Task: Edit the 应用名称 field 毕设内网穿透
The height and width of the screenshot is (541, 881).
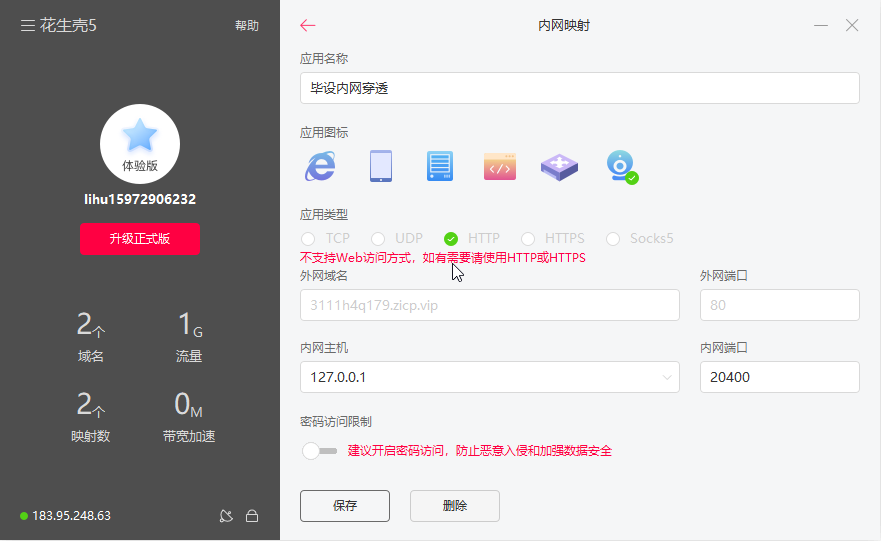Action: [x=580, y=88]
